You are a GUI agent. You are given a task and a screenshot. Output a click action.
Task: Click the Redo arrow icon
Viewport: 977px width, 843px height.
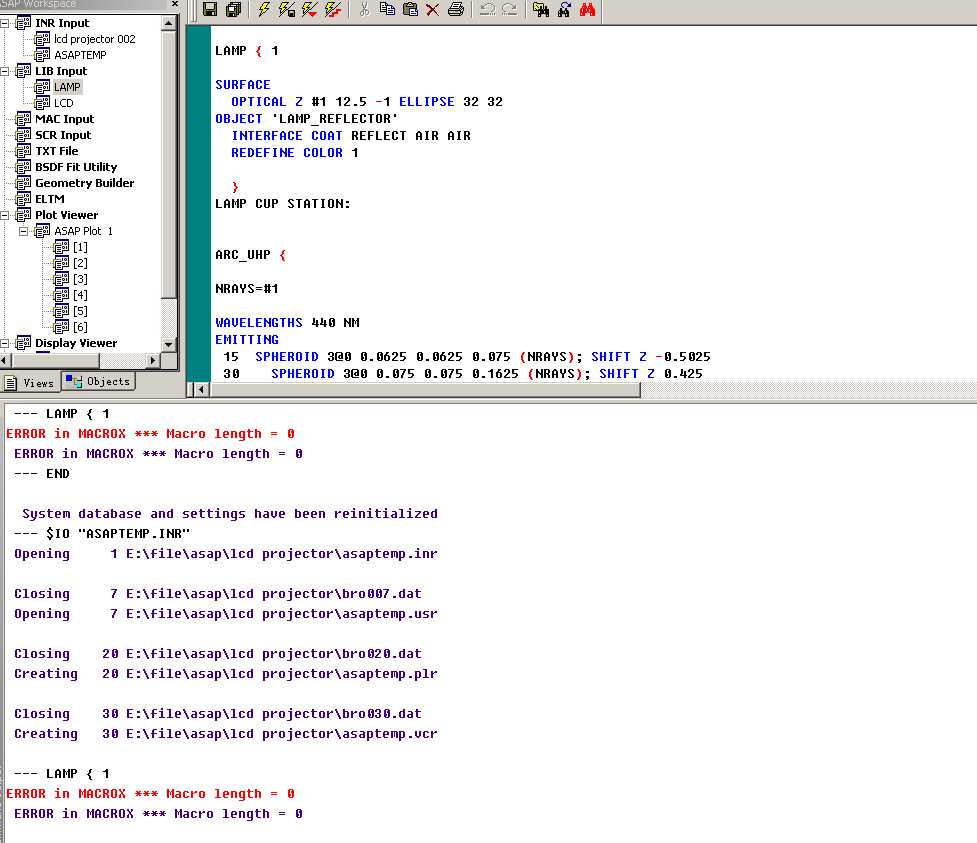pos(510,9)
